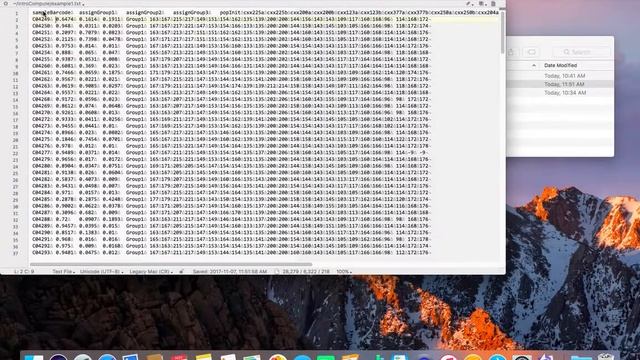
Task: Click the barcode C04262
Action: 42,79
